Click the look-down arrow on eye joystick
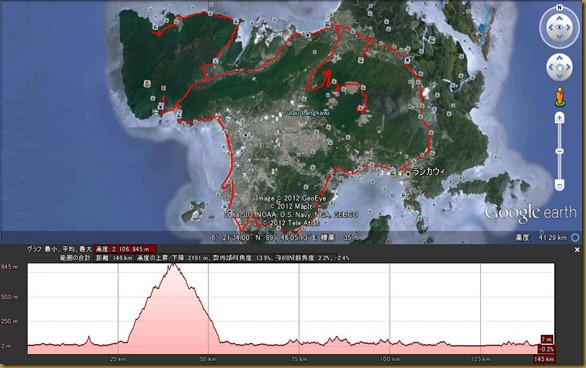 tap(559, 37)
